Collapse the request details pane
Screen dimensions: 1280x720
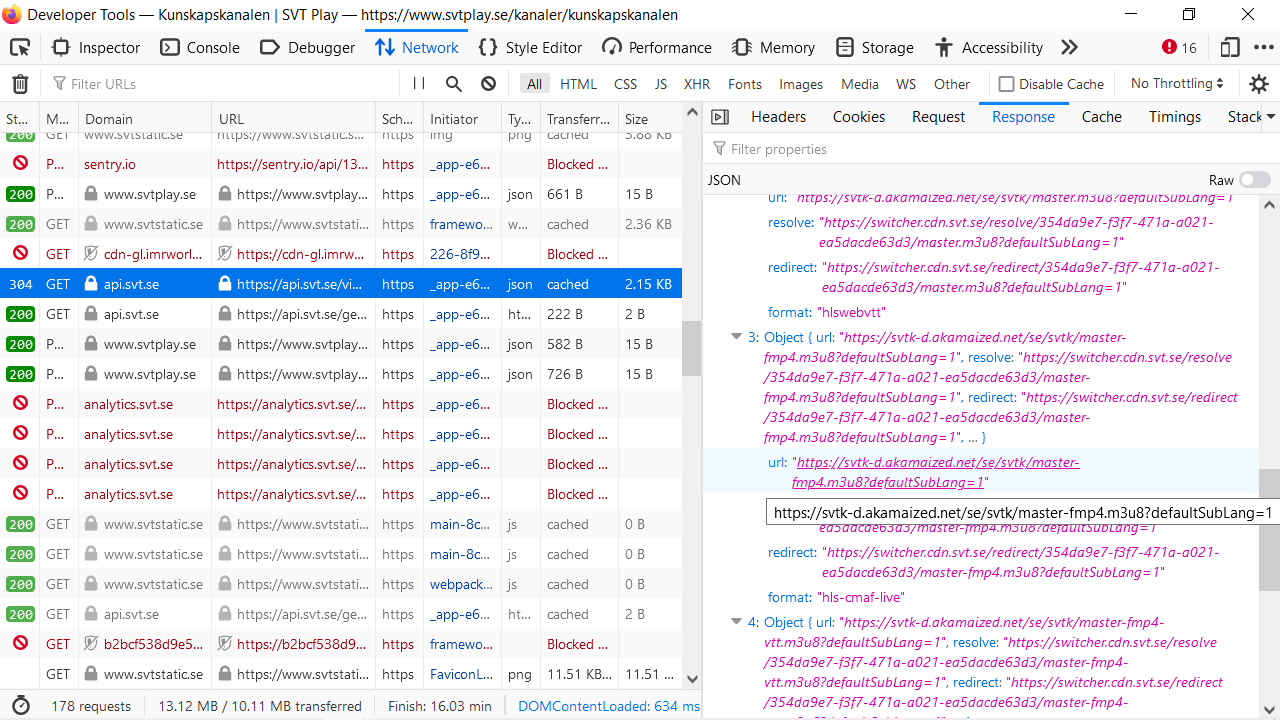720,117
